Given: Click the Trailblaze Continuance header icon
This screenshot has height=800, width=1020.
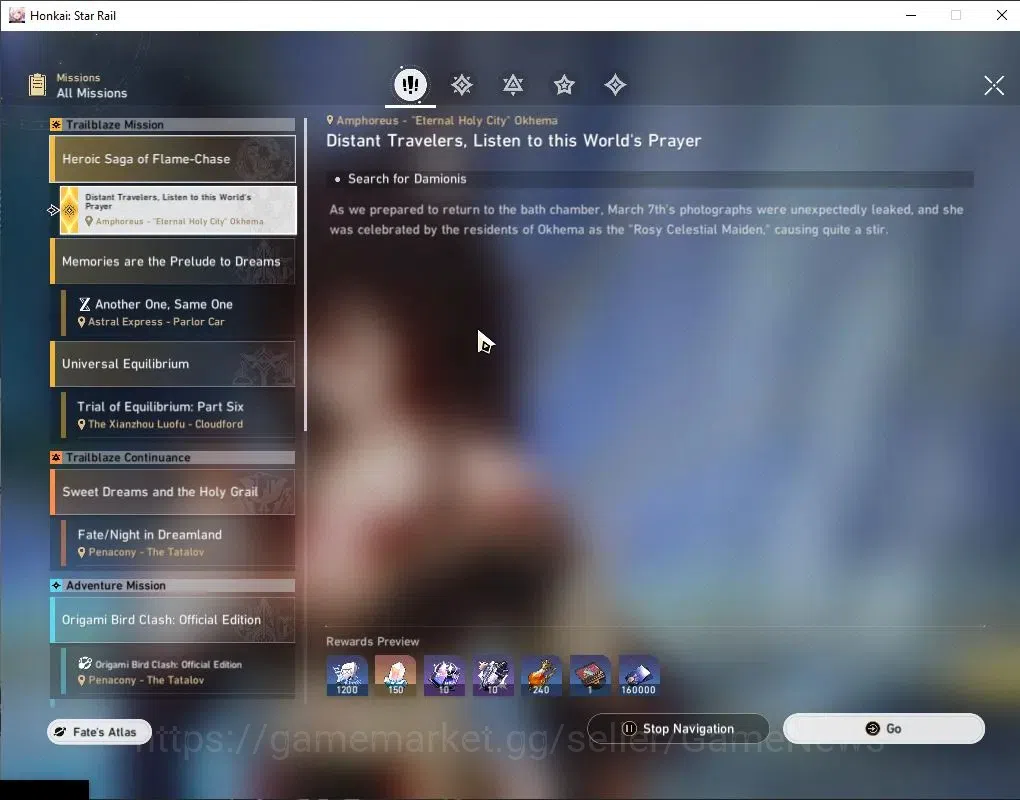Looking at the screenshot, I should (57, 457).
